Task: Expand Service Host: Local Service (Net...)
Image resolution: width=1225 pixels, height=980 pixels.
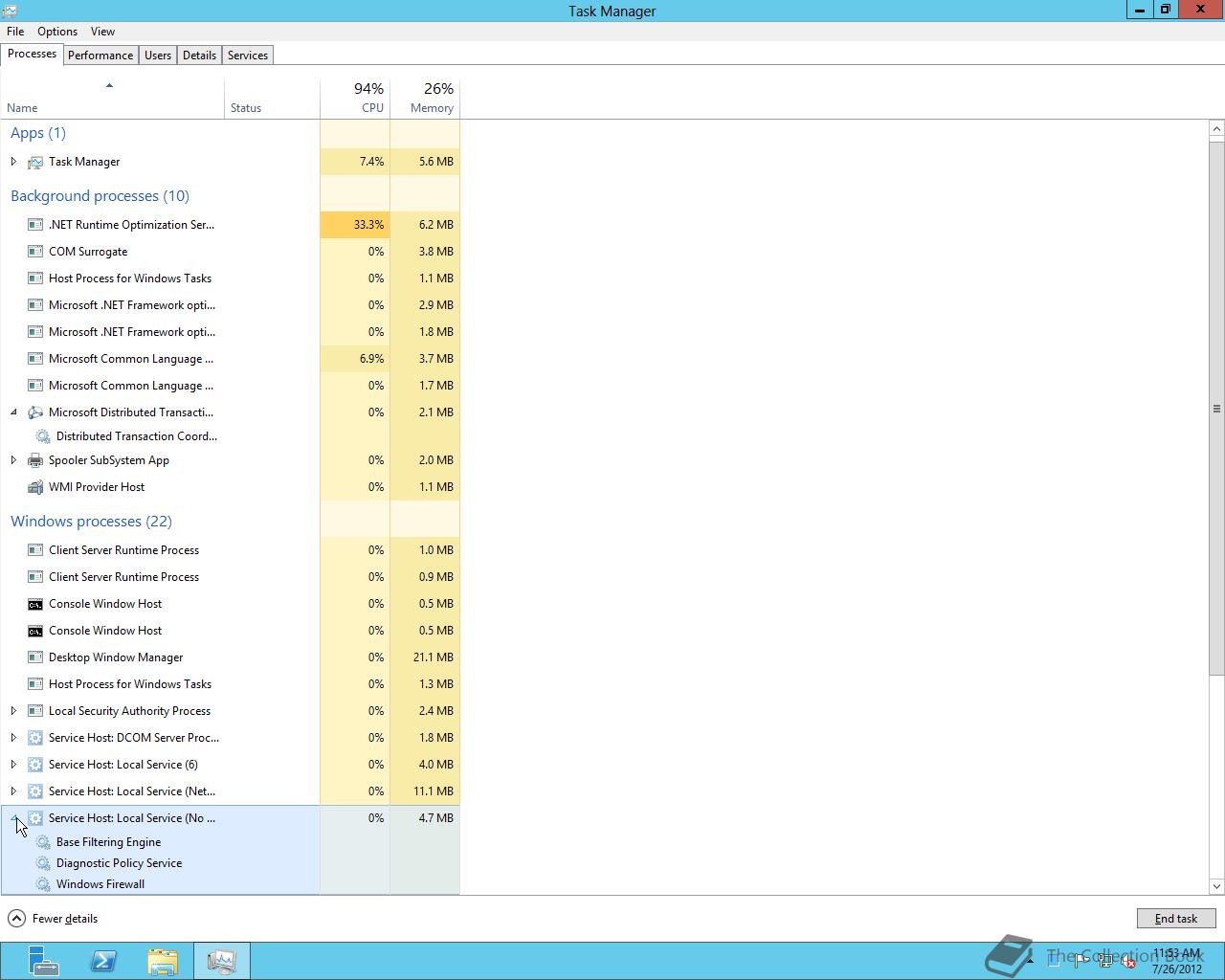Action: [x=13, y=791]
